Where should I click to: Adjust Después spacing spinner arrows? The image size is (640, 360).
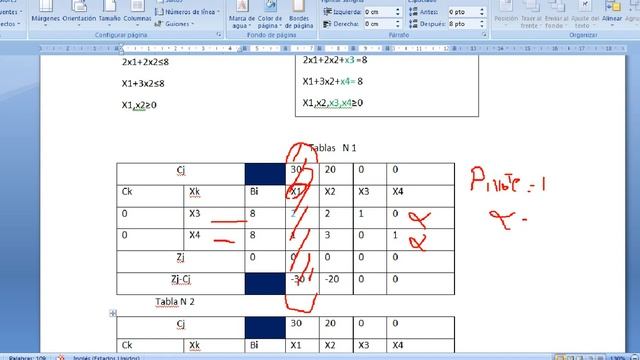pyautogui.click(x=482, y=24)
